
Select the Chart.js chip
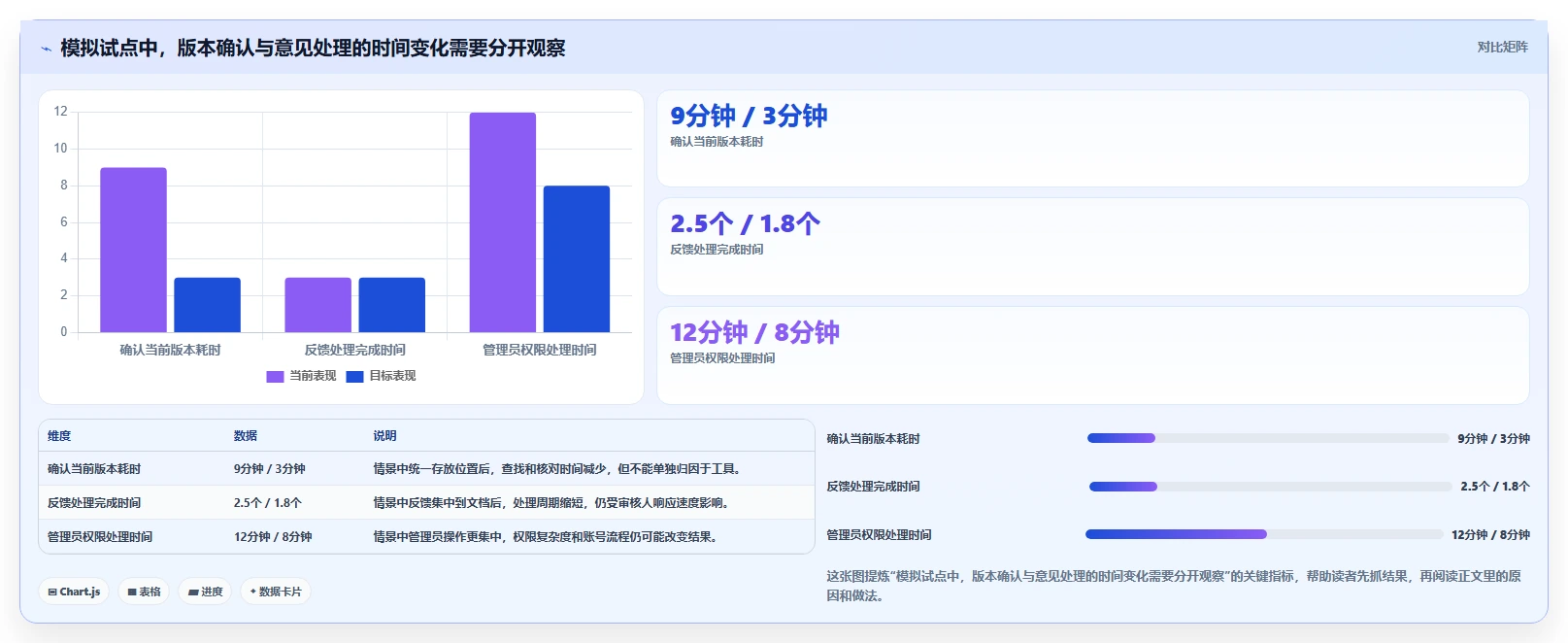[74, 592]
